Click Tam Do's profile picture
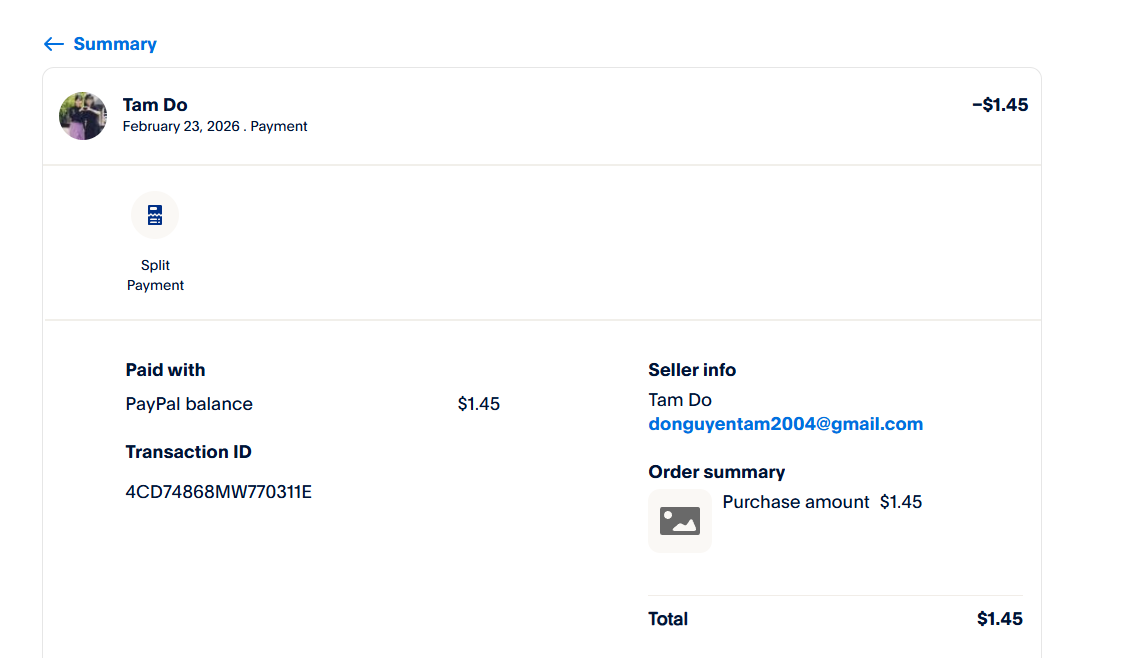Image resolution: width=1140 pixels, height=658 pixels. coord(83,116)
